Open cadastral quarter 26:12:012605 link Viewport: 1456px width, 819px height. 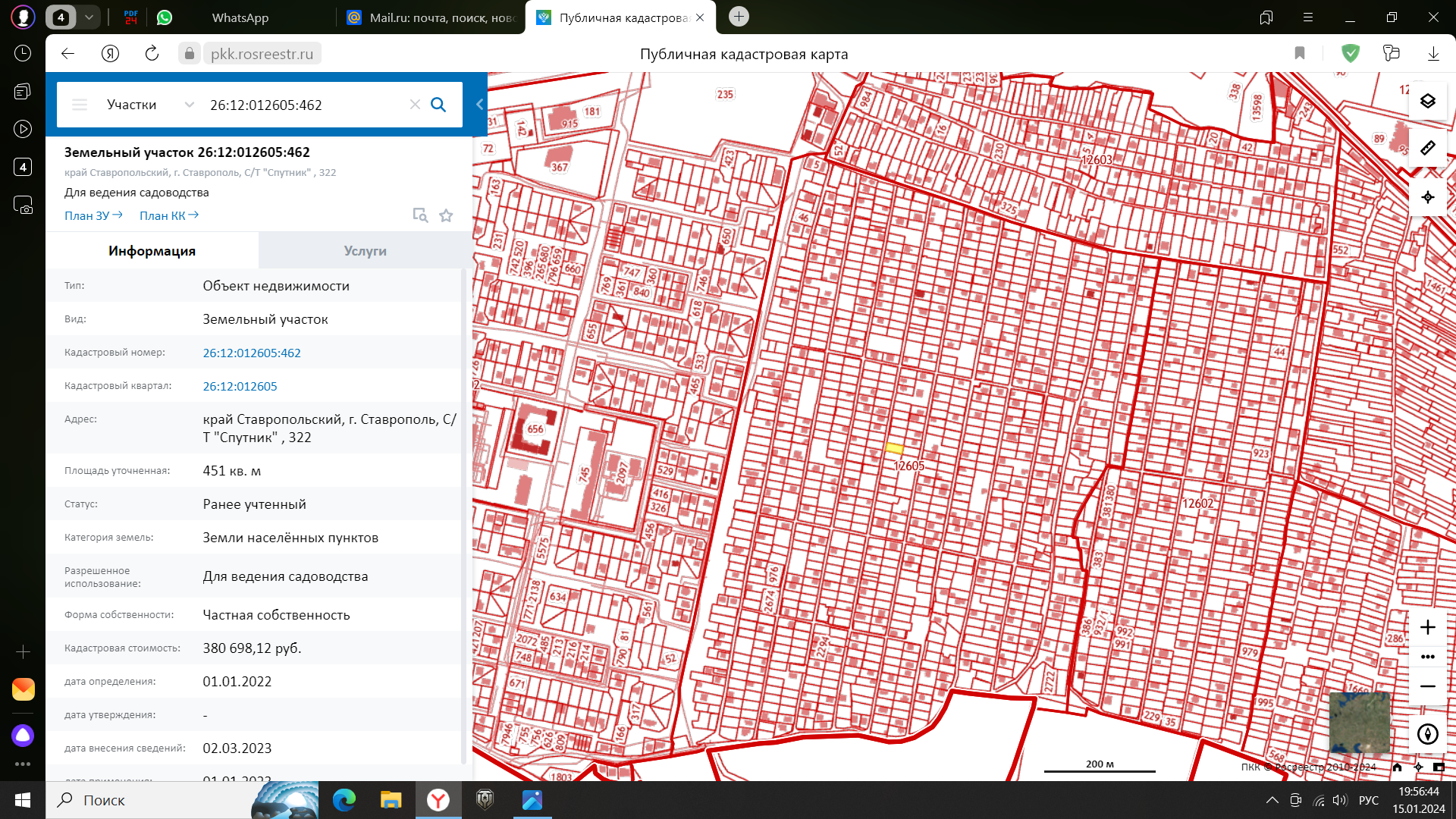point(240,386)
